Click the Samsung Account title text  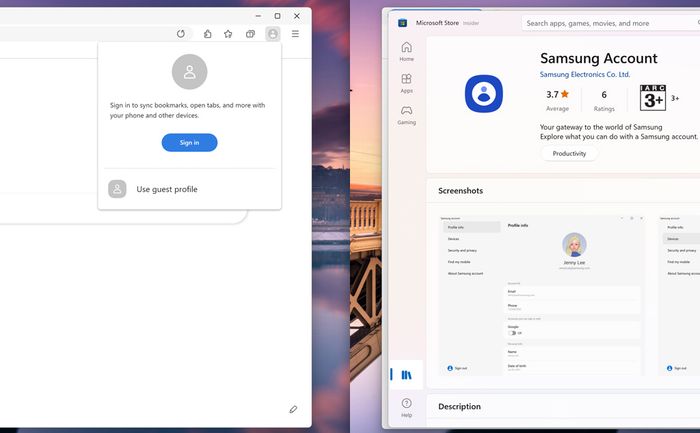pyautogui.click(x=599, y=58)
